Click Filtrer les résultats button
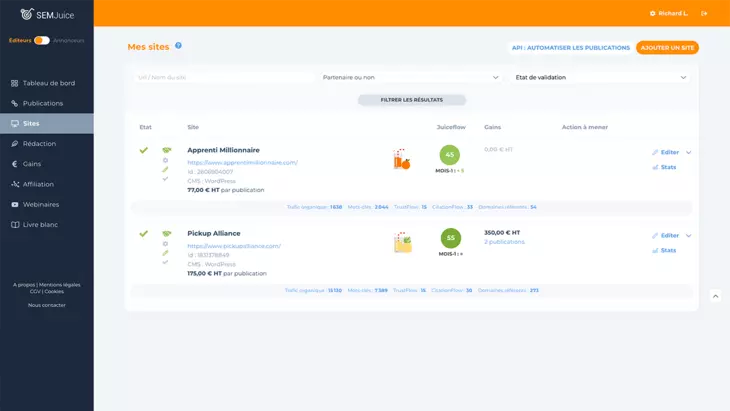This screenshot has width=730, height=411. [x=412, y=100]
